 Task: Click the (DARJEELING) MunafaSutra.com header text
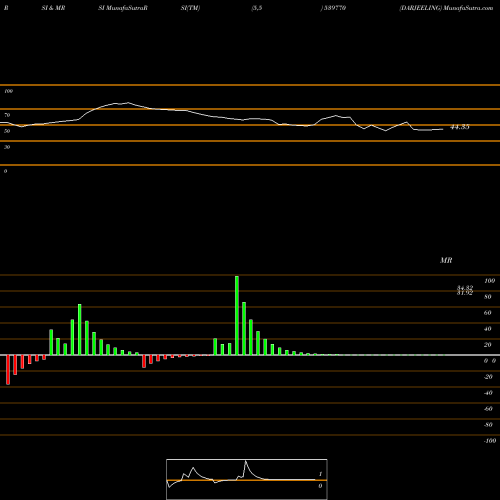pos(446,8)
